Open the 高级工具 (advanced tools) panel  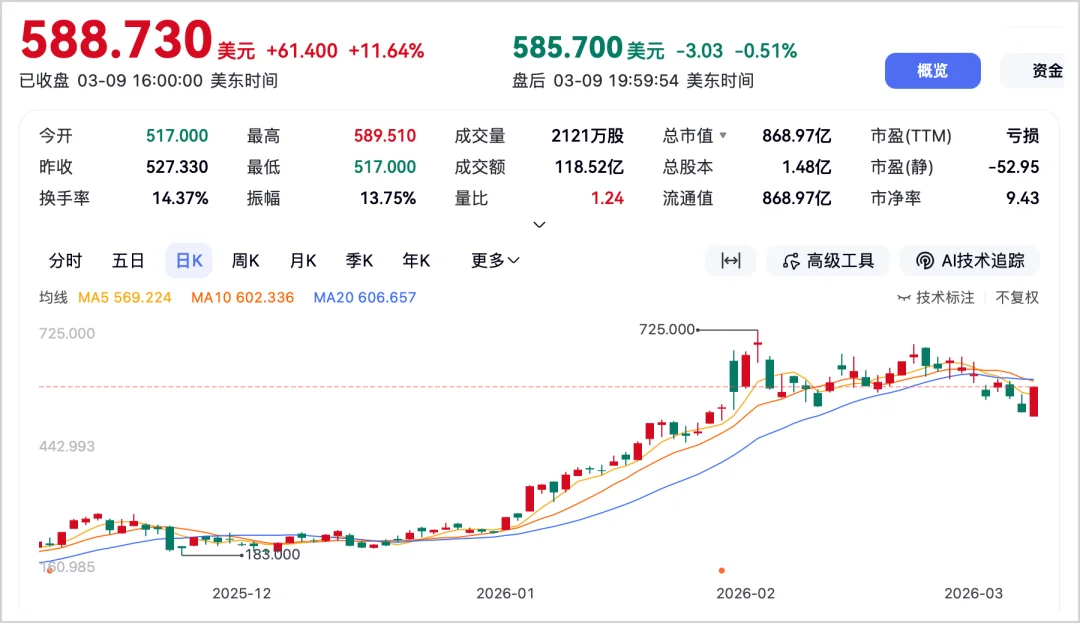point(828,260)
